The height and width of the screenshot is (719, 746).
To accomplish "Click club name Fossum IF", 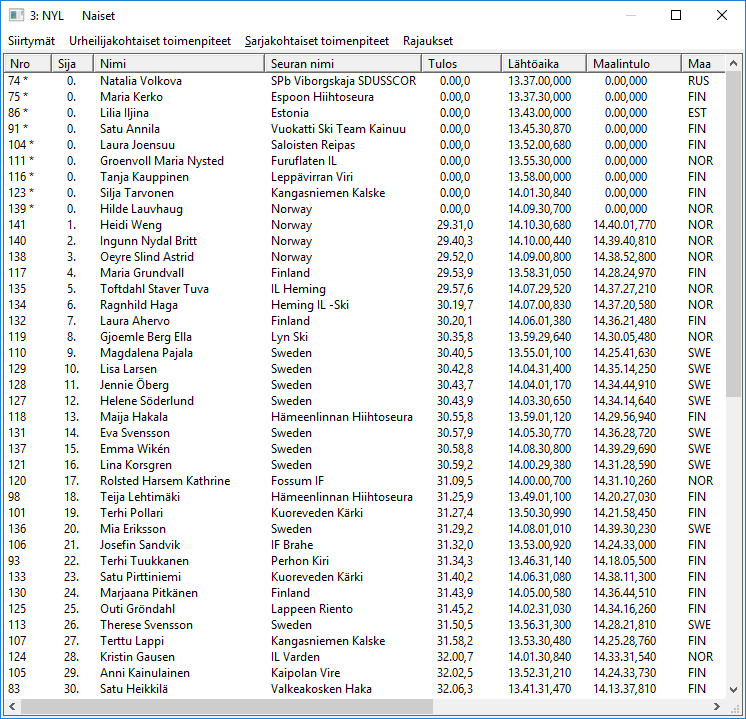I will [297, 481].
